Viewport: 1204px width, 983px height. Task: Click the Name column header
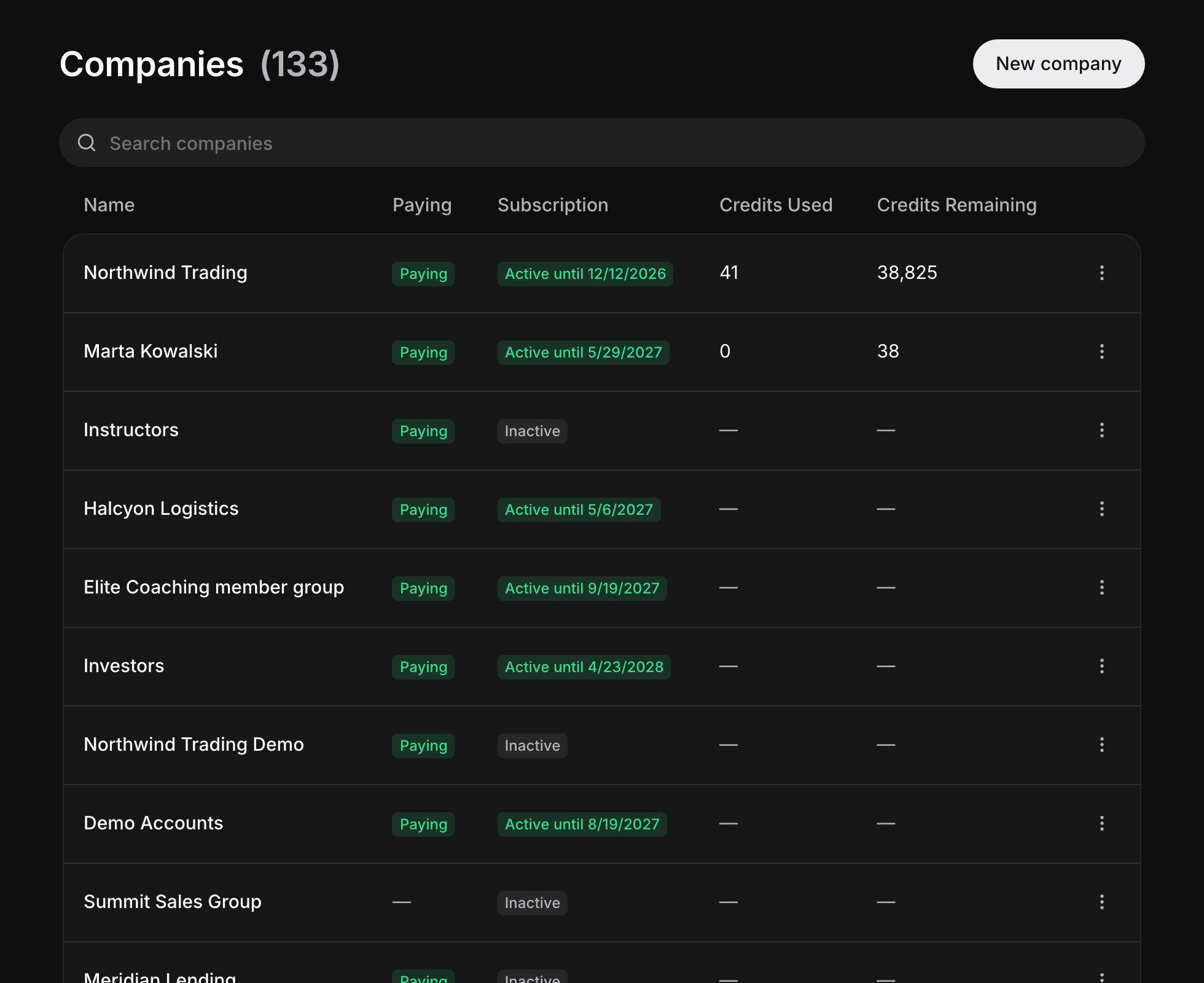[109, 205]
